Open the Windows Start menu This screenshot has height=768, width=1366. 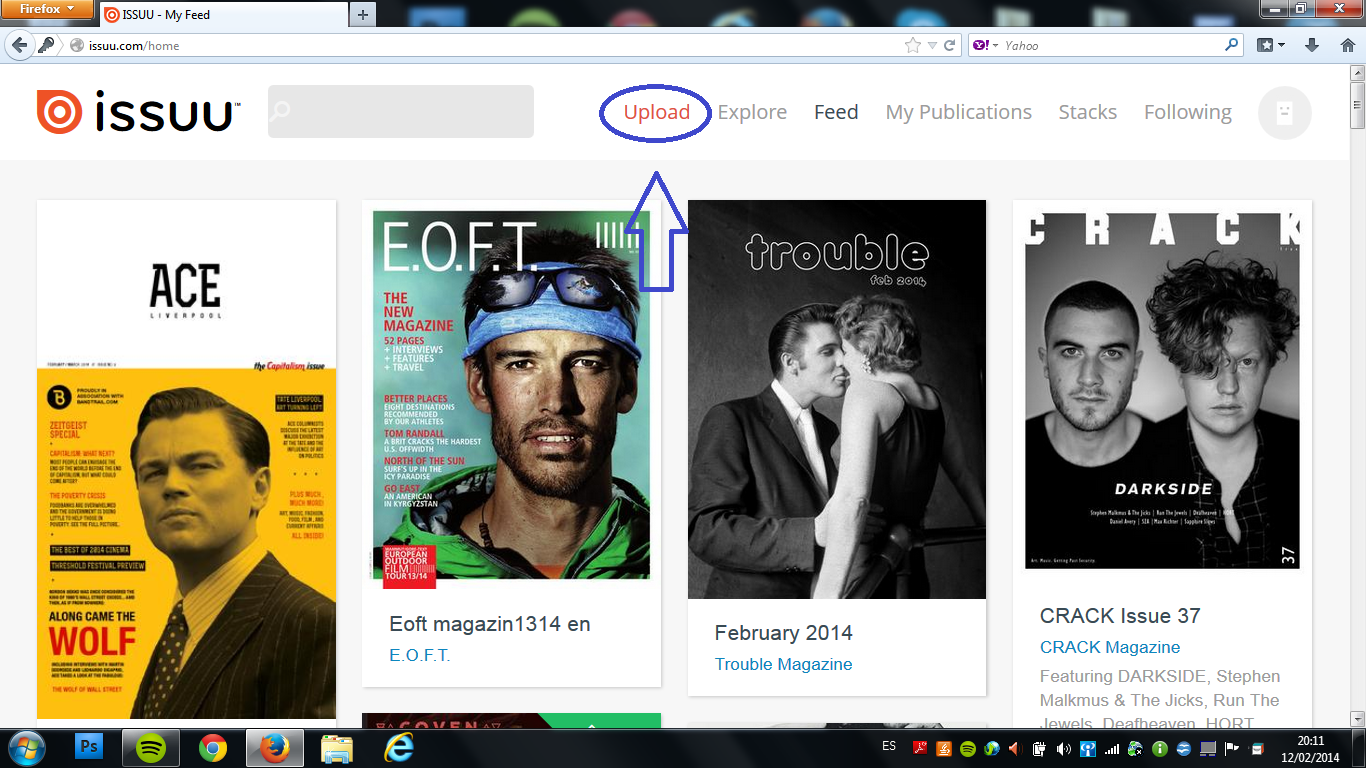tap(27, 748)
